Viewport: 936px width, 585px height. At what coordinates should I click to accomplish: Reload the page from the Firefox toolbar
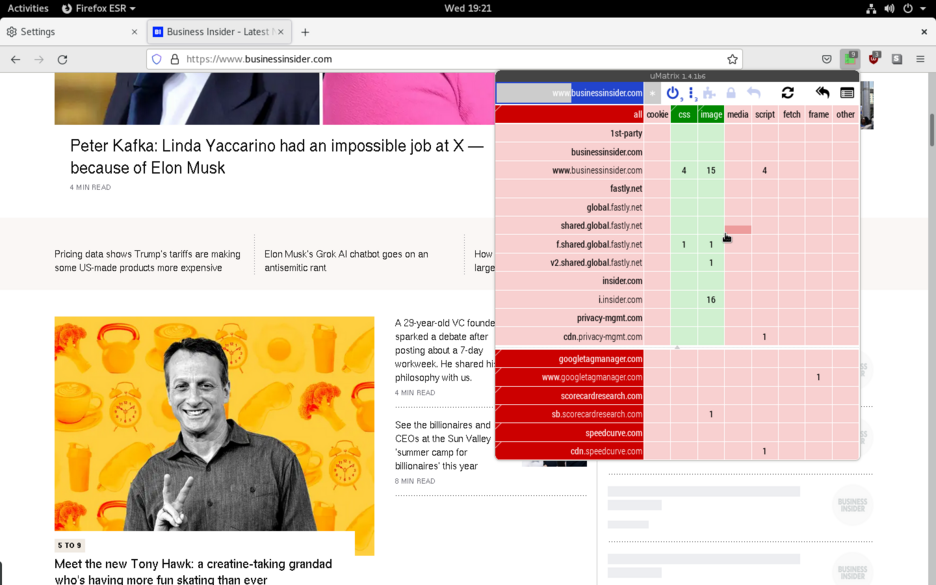coord(62,59)
